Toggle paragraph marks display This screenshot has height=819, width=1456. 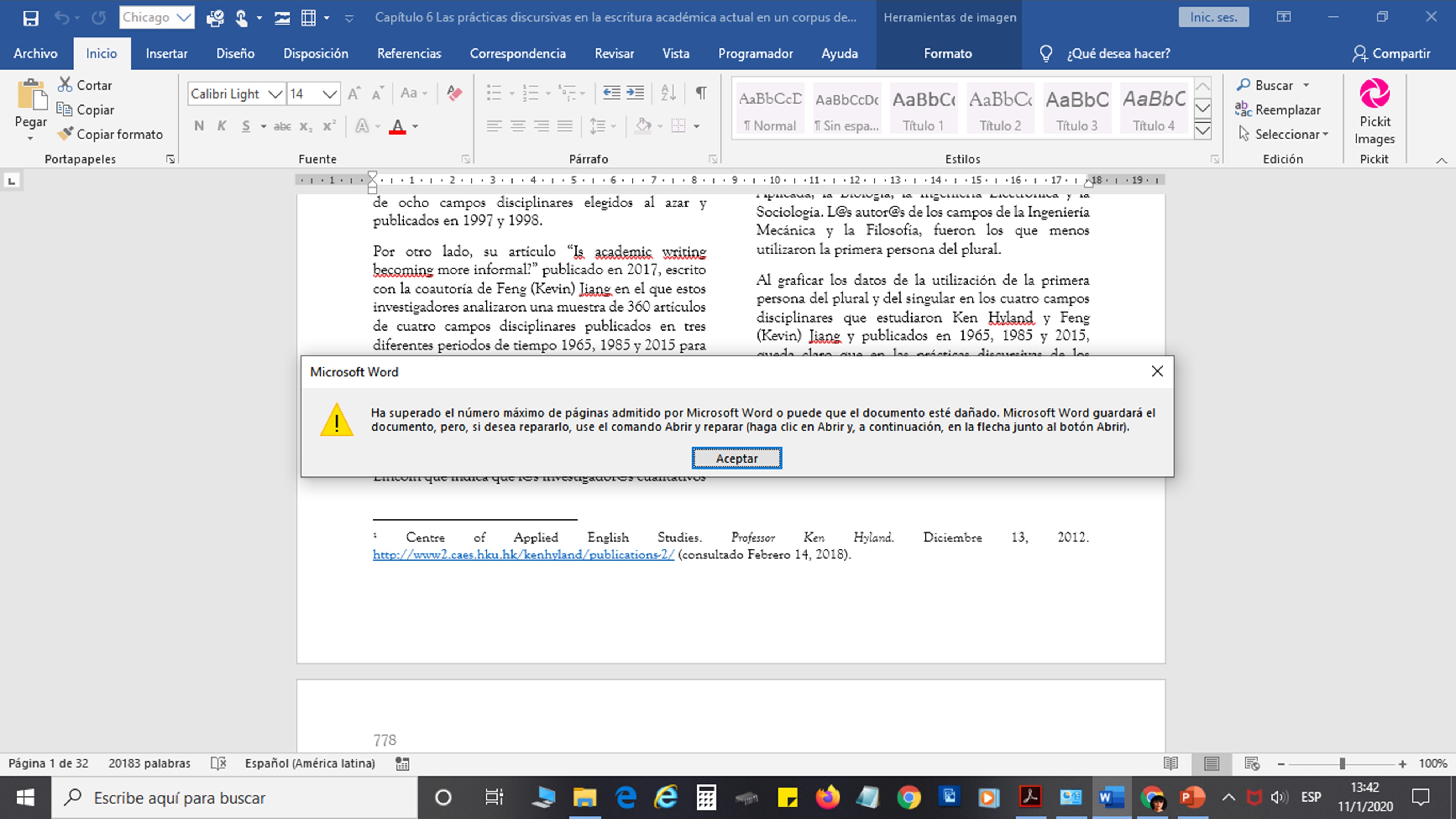(701, 93)
